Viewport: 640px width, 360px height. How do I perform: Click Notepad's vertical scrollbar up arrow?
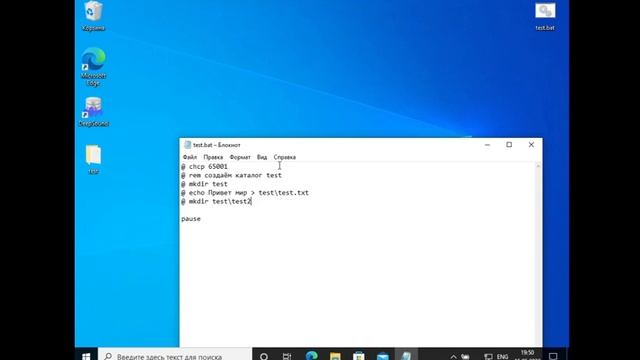click(538, 166)
